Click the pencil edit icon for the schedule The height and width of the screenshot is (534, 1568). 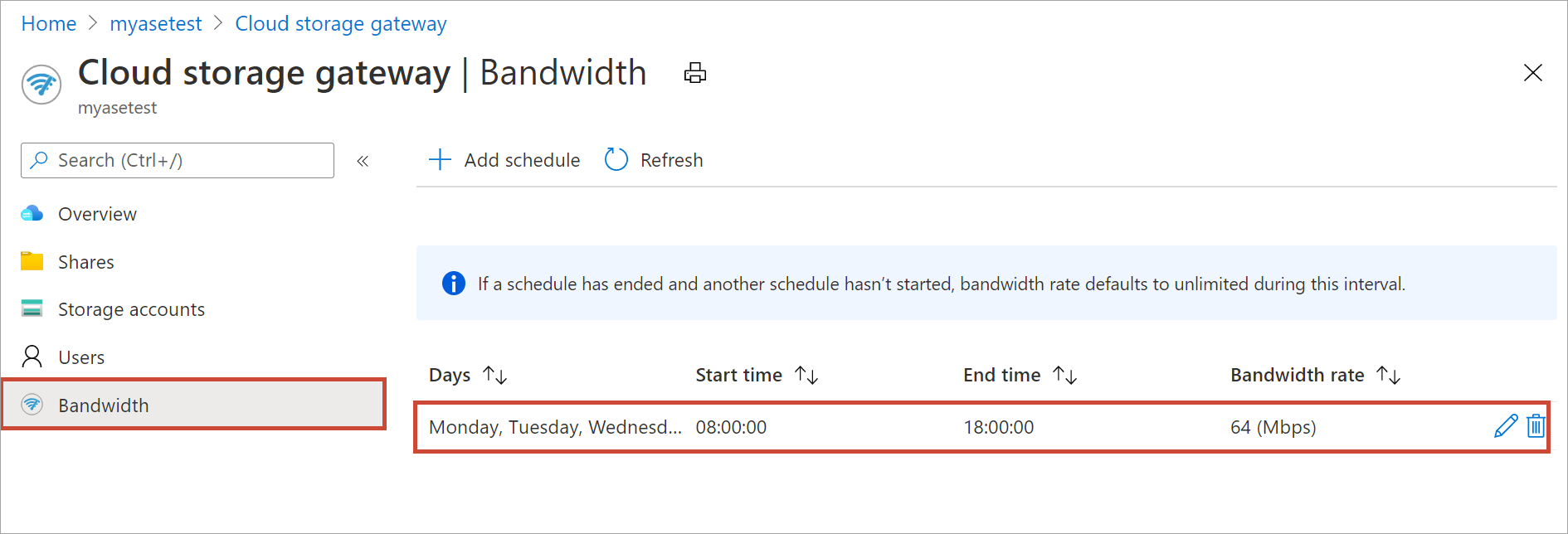coord(1506,426)
